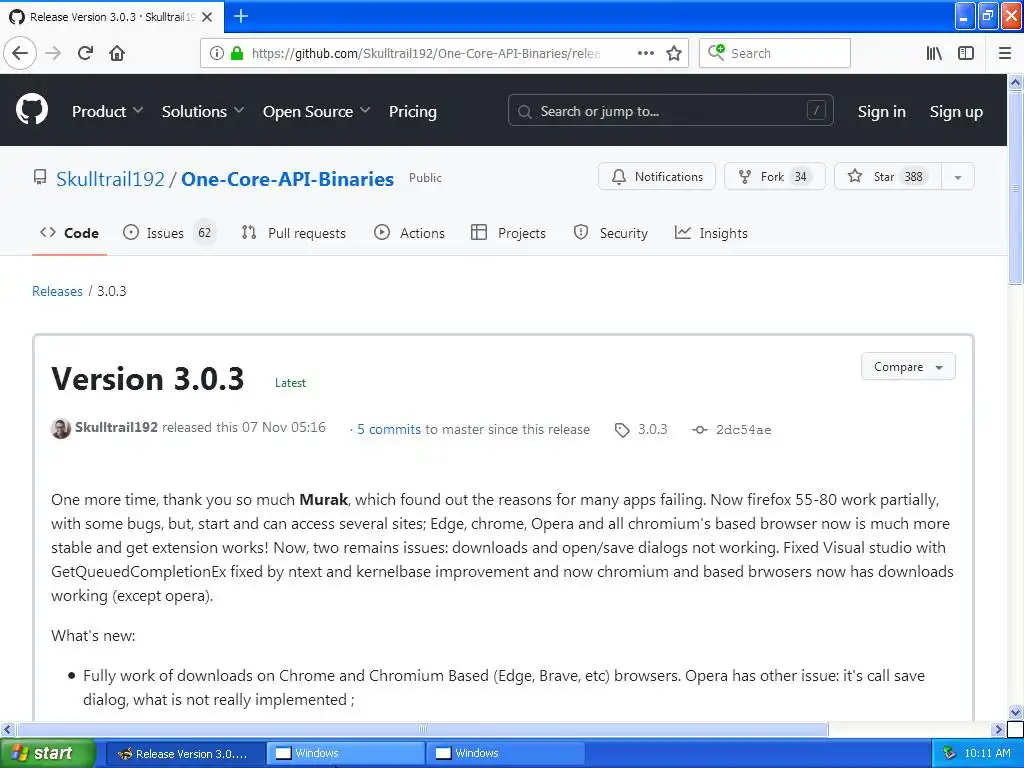The height and width of the screenshot is (768, 1024).
Task: Expand the Open Source menu
Action: coord(316,112)
